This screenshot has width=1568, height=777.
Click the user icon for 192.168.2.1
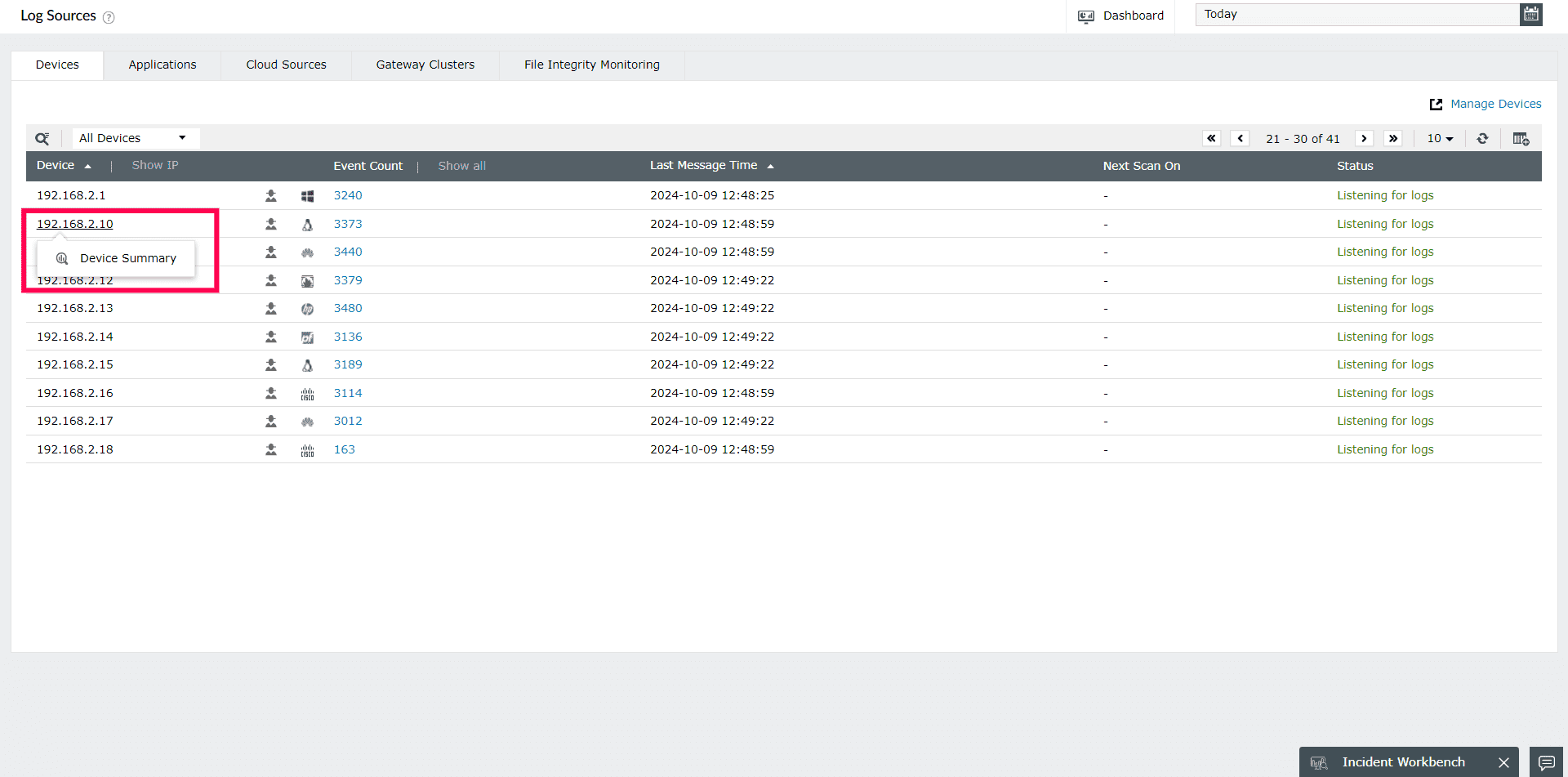[271, 196]
